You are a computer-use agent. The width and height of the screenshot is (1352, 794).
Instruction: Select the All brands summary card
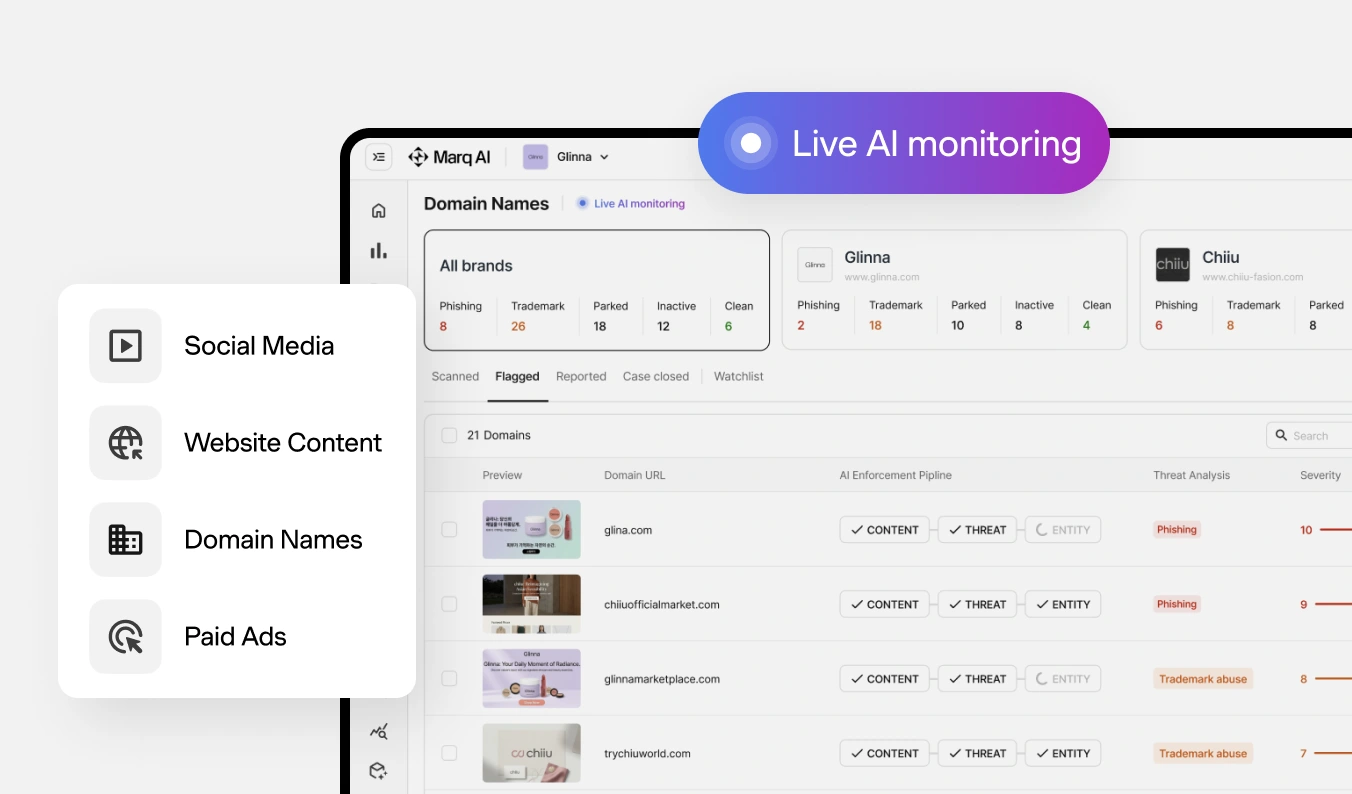(597, 290)
